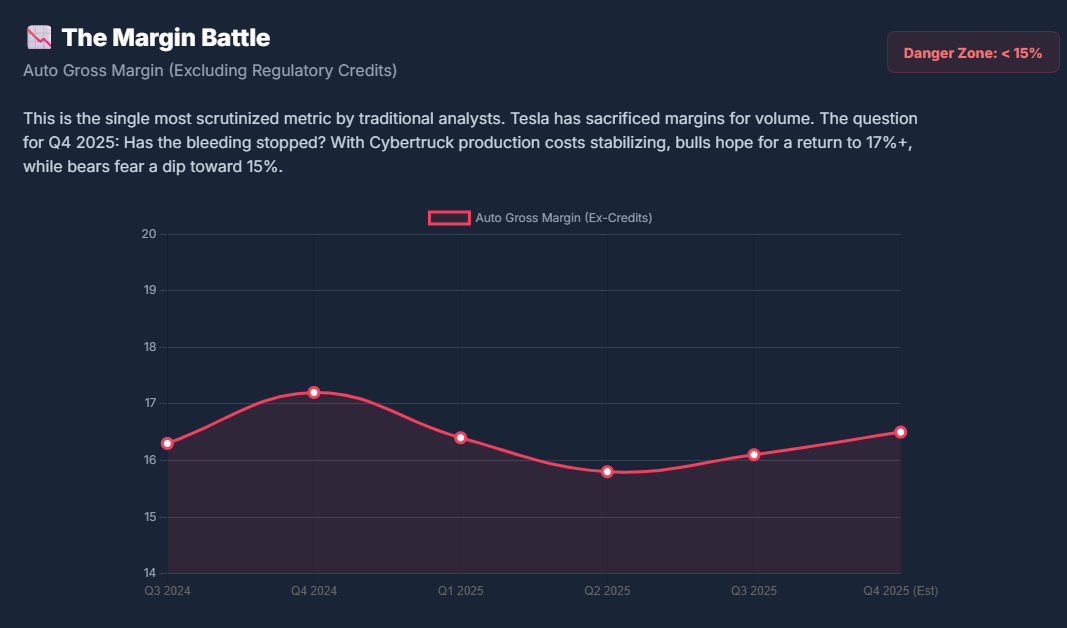Click the Q3 2025 data point
This screenshot has height=628, width=1067.
click(x=754, y=454)
